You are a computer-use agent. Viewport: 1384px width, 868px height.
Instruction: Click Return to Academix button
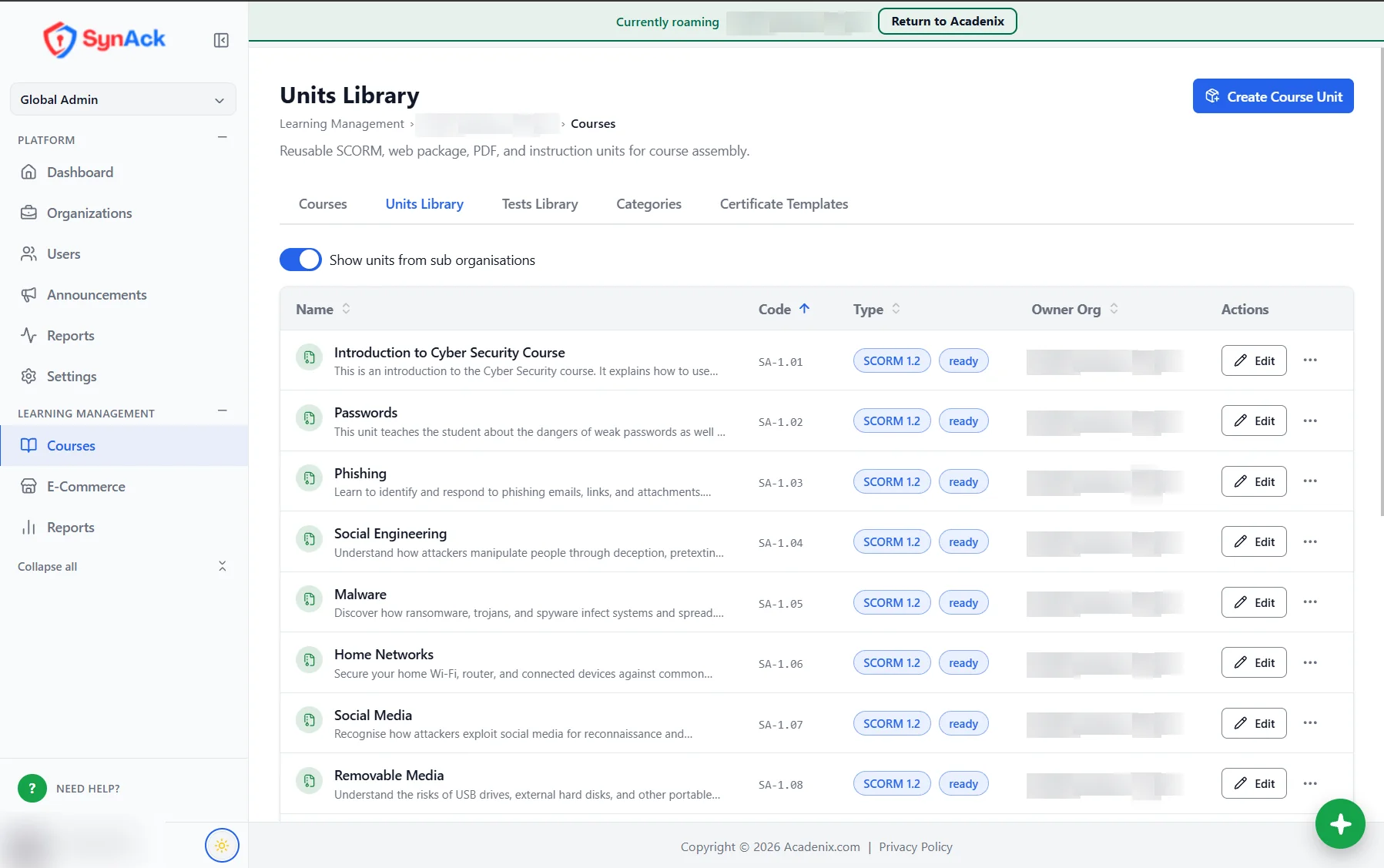pos(947,22)
